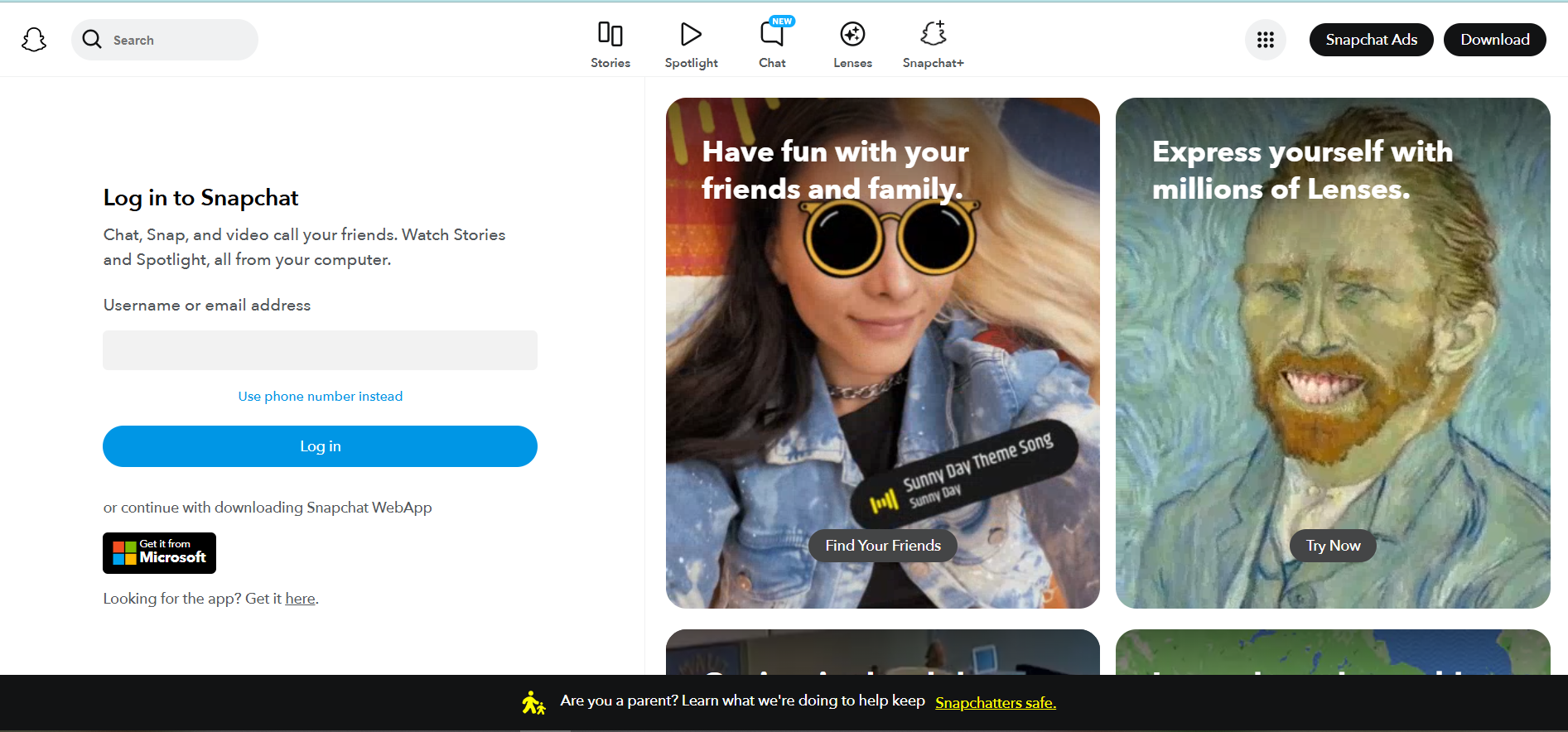Click the Snapchat+ label in navigation

(934, 63)
